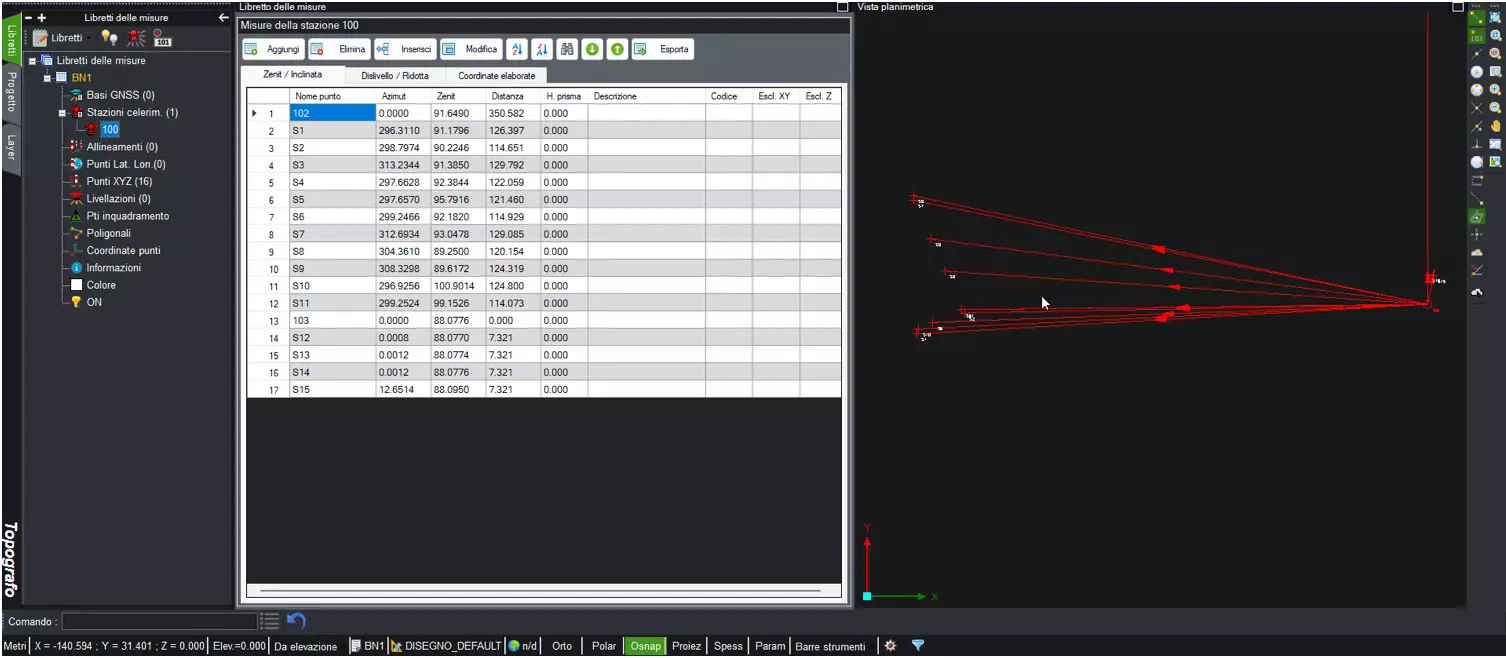Click the Aggiungi button to add measure
This screenshot has height=658, width=1506.
tap(272, 49)
